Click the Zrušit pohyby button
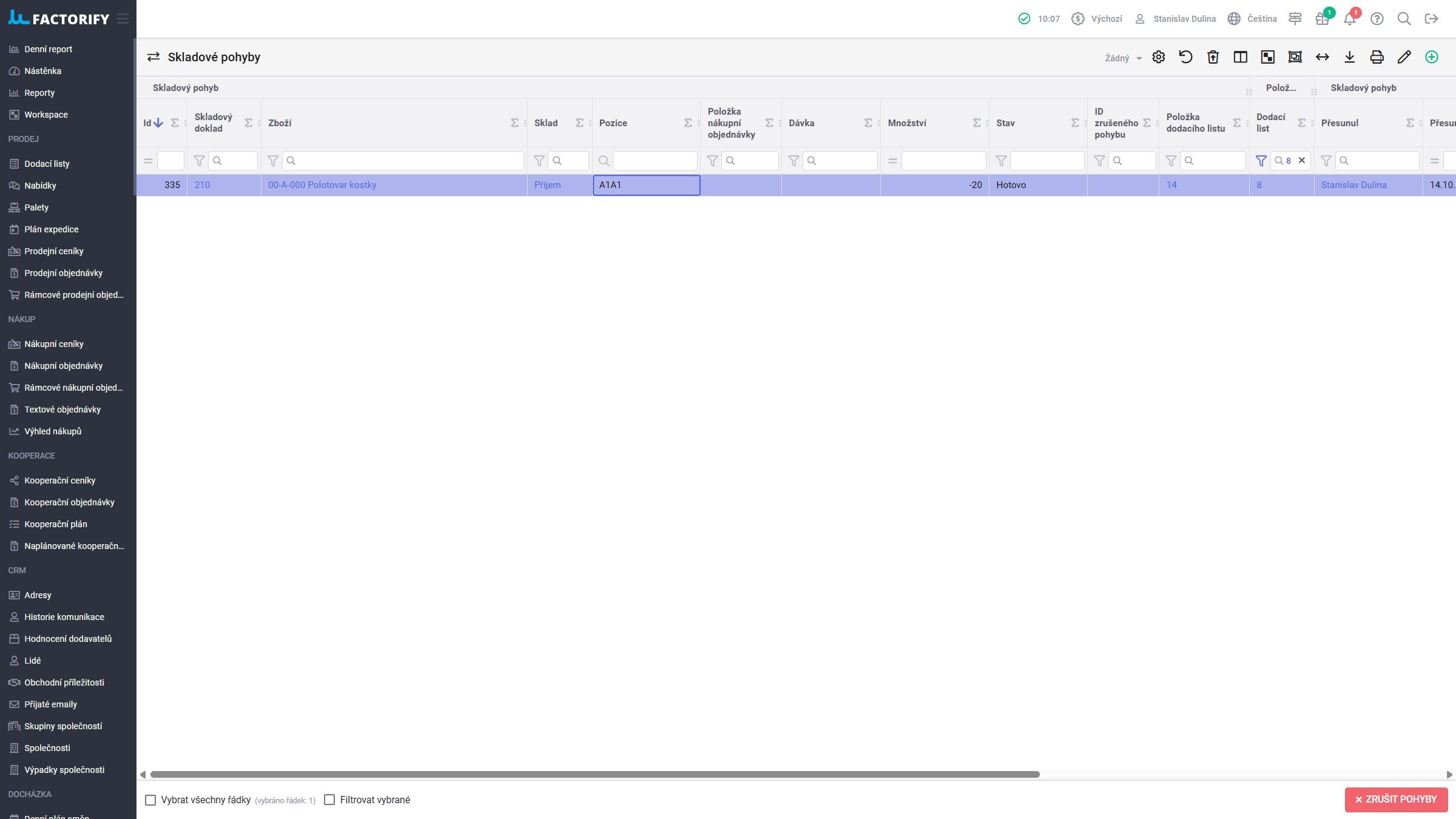Image resolution: width=1456 pixels, height=819 pixels. click(x=1396, y=800)
